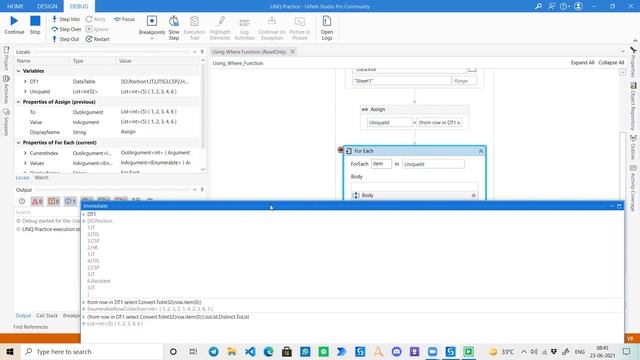Click the Focus button in the ribbon
The image size is (640, 360).
[x=124, y=19]
